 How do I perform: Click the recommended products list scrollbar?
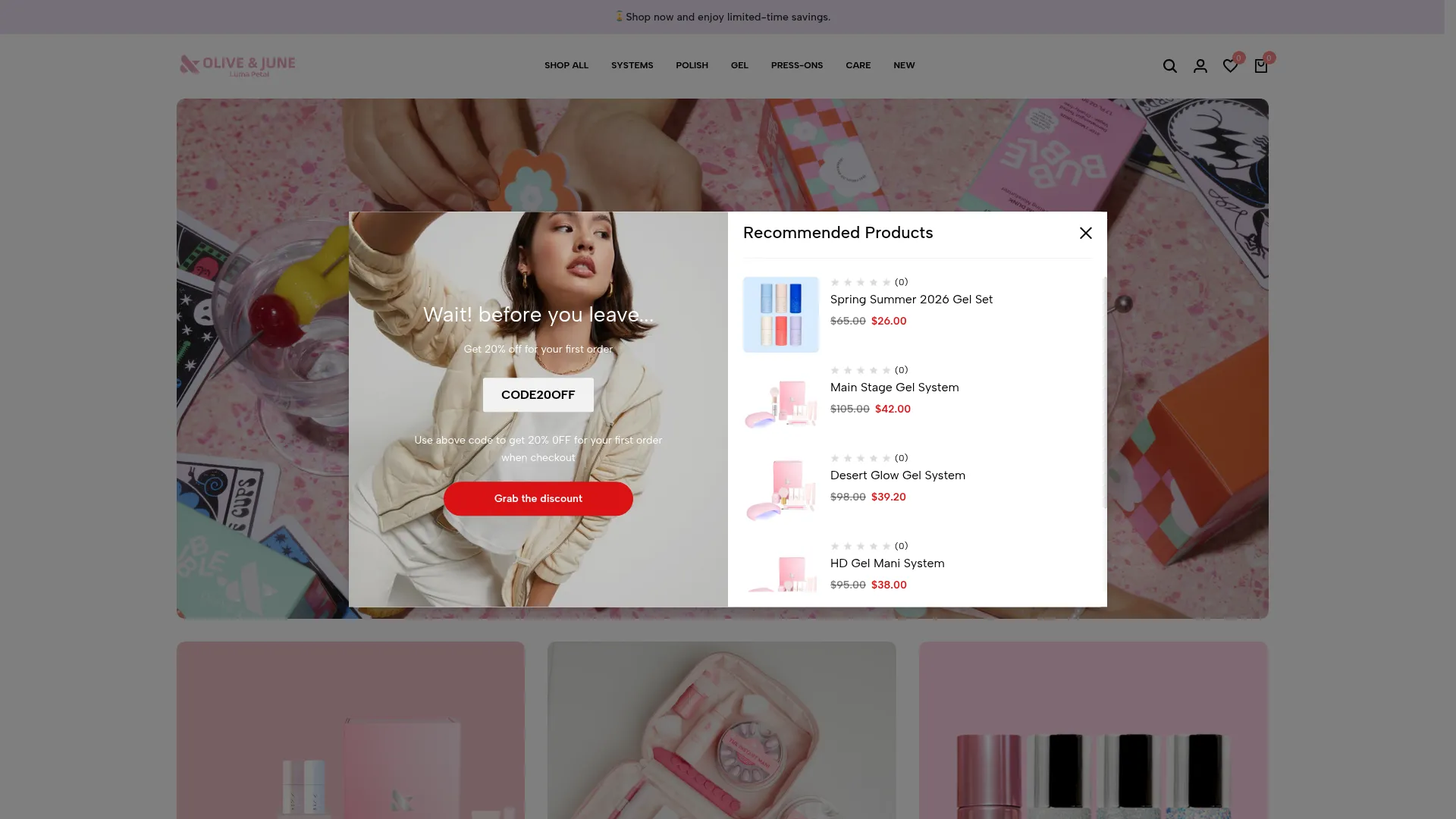point(1104,392)
